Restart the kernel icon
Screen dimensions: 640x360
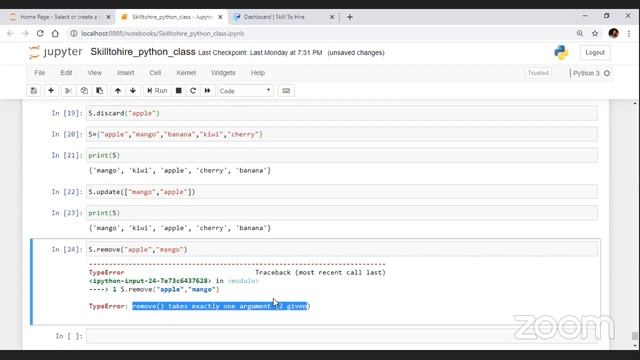[193, 91]
